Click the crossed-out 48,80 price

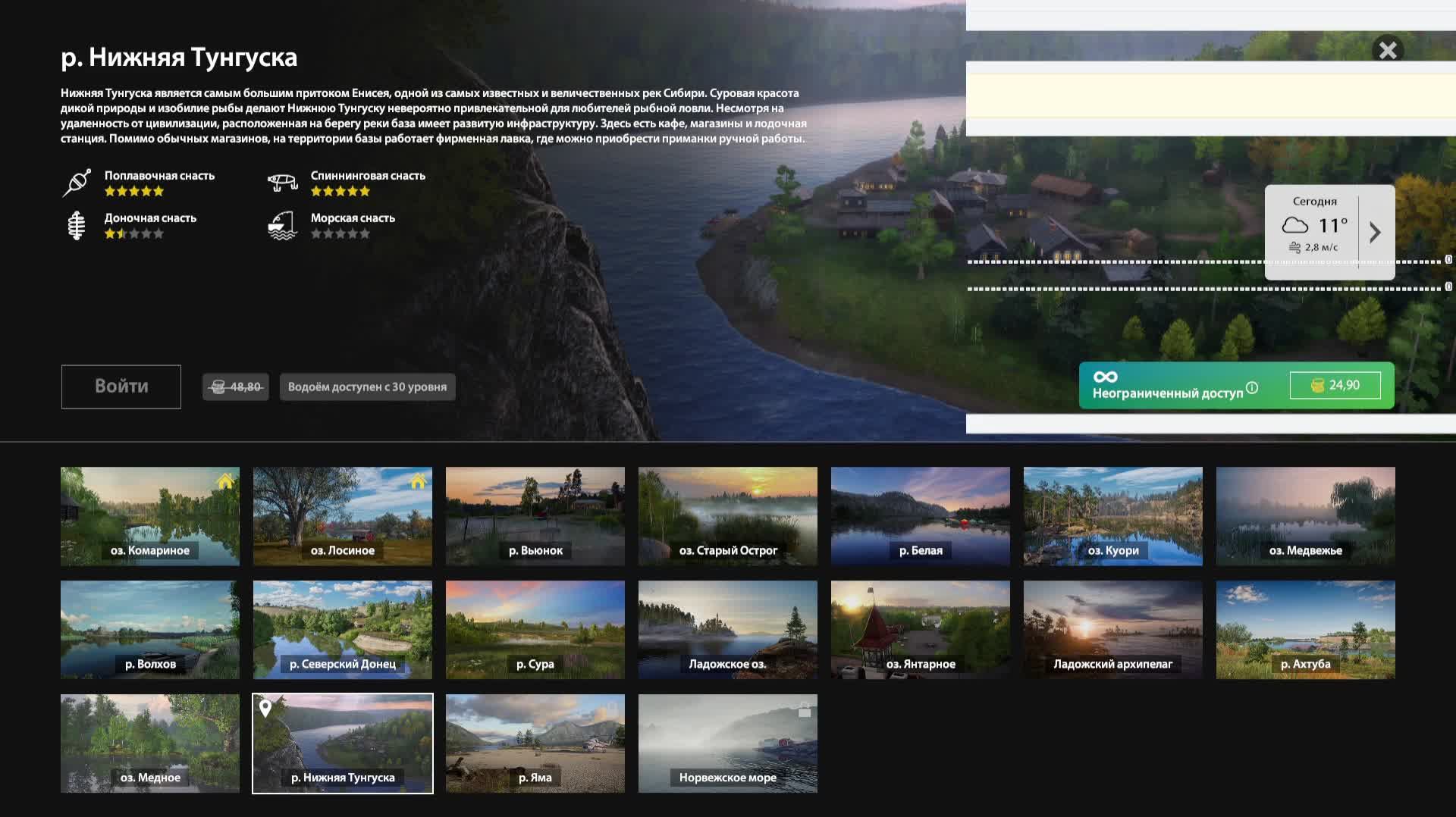coord(236,387)
